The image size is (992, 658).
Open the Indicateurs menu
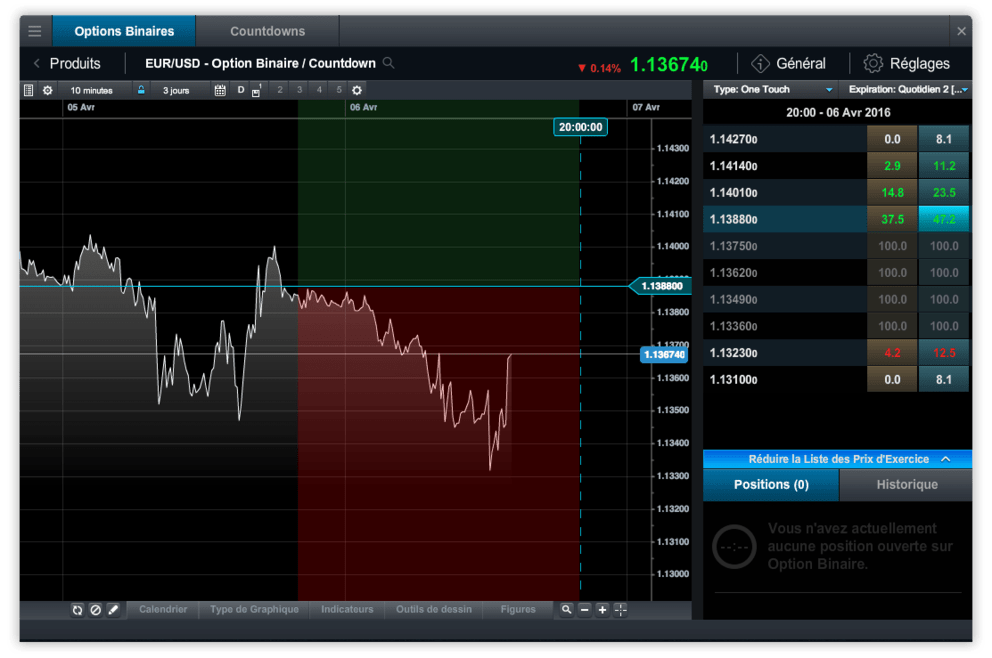[x=347, y=609]
